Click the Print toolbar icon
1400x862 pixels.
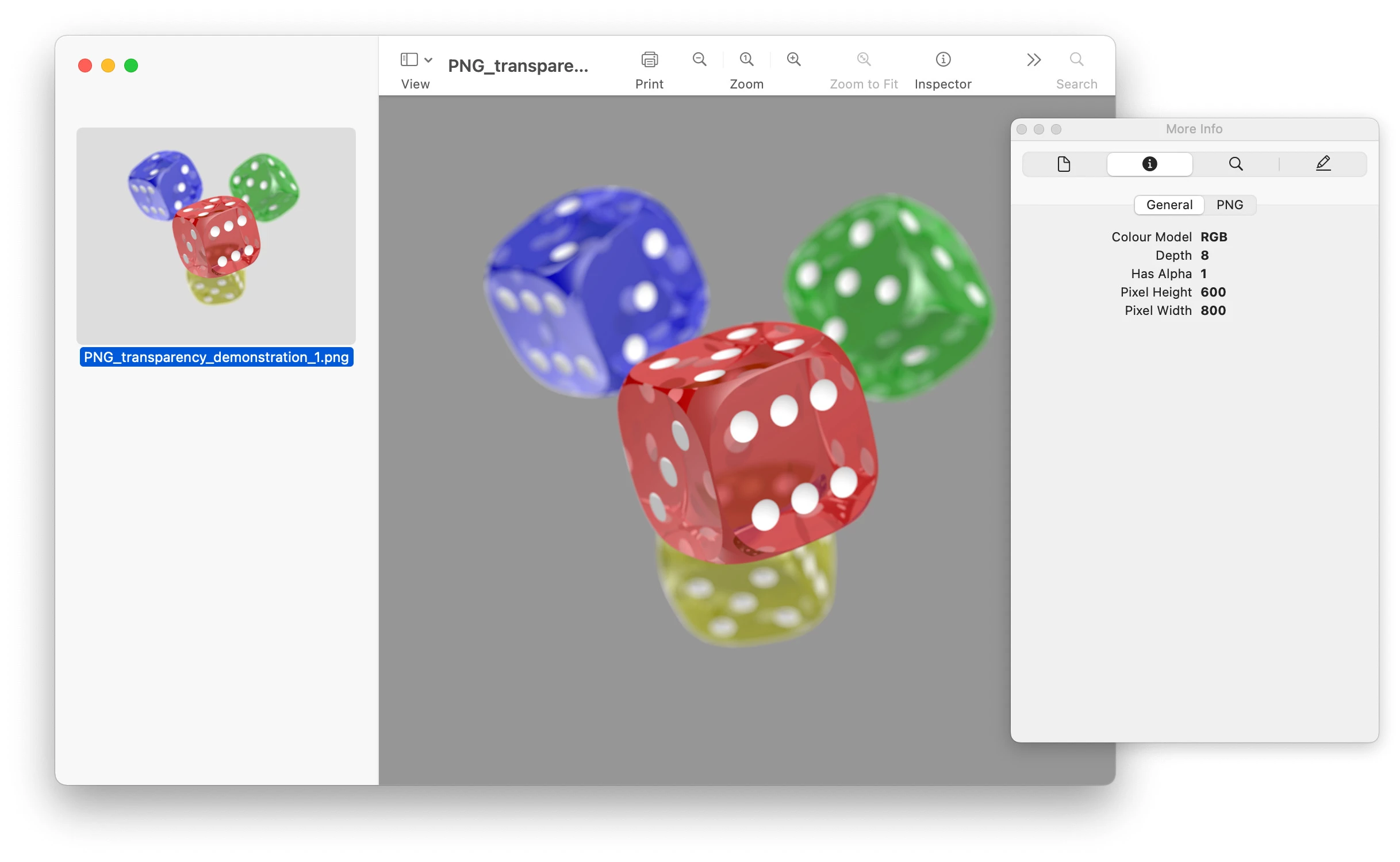click(x=649, y=60)
